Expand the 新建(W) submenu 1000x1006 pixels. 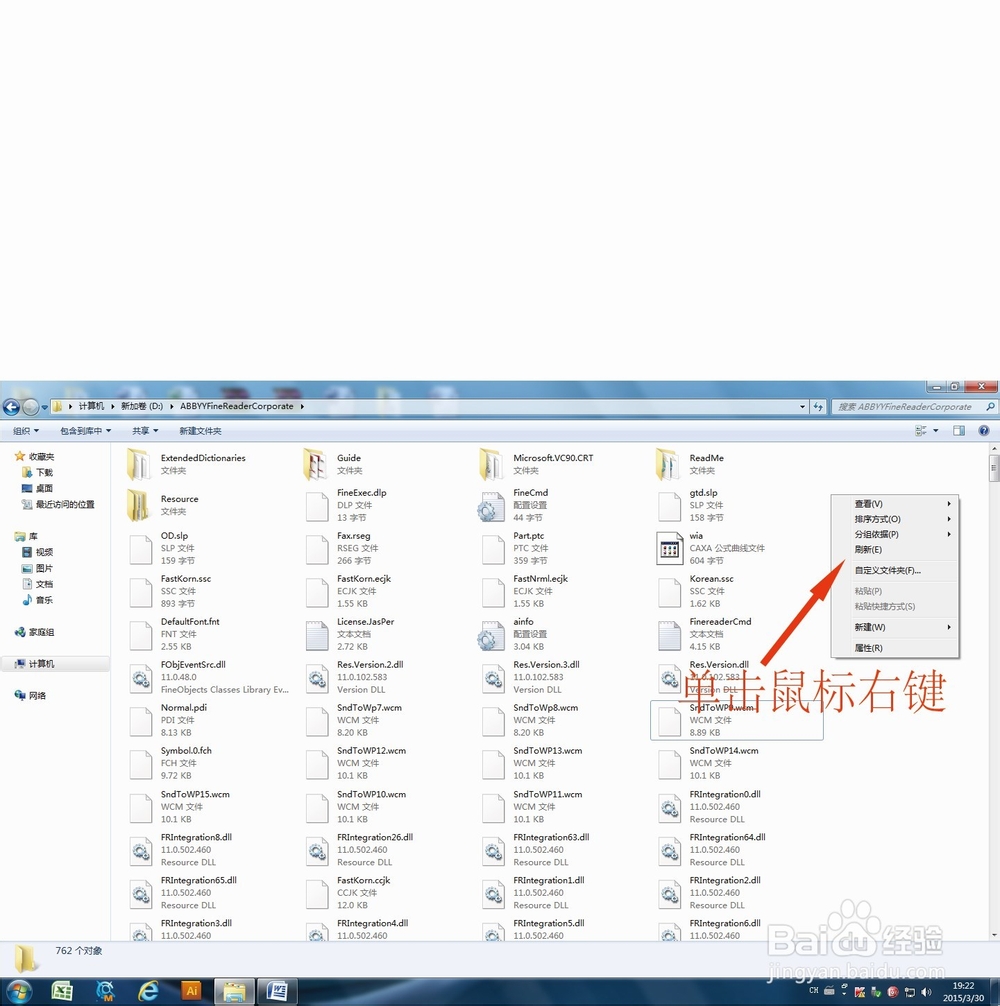point(895,627)
